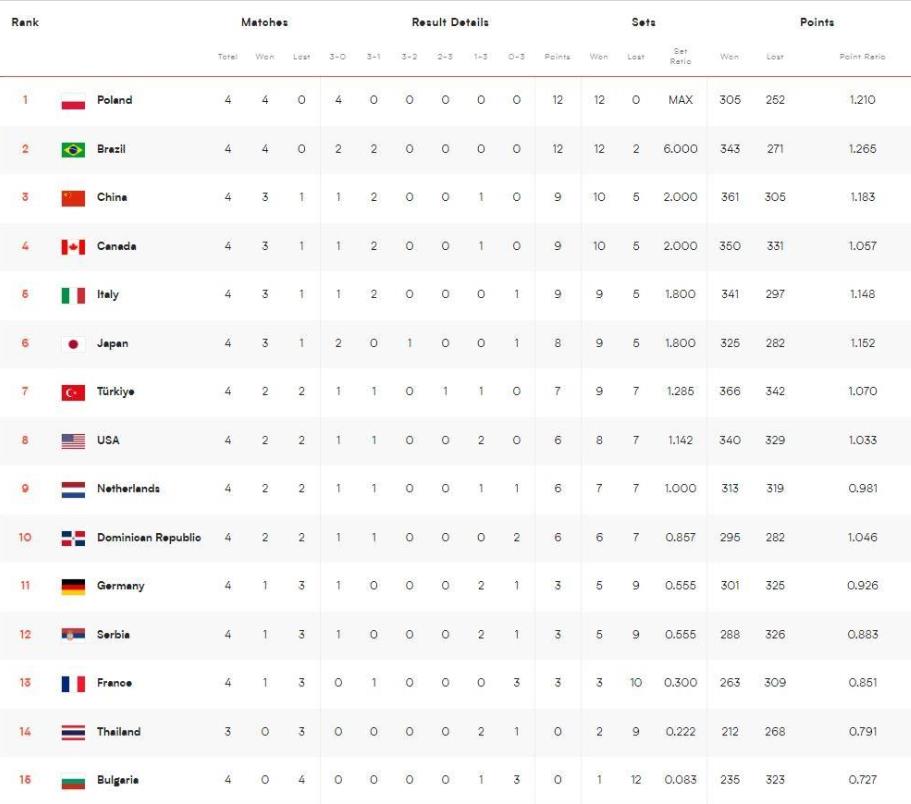The height and width of the screenshot is (804, 911).
Task: Select the Bulgaria team name
Action: (118, 780)
